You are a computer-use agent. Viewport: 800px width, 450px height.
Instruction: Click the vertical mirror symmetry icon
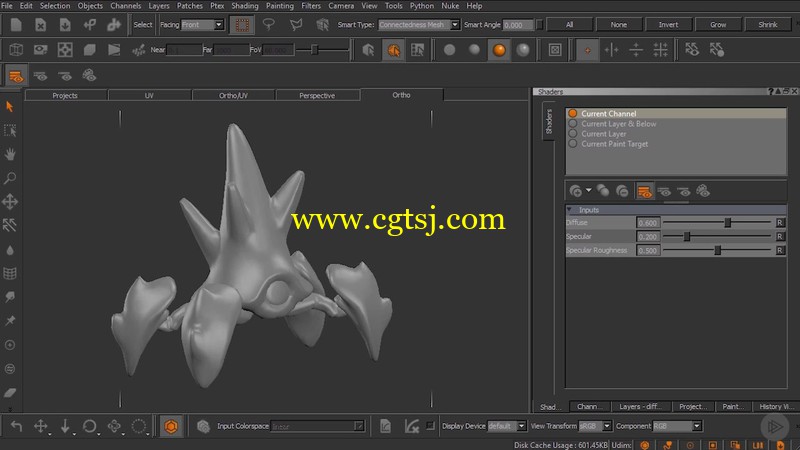tap(636, 49)
